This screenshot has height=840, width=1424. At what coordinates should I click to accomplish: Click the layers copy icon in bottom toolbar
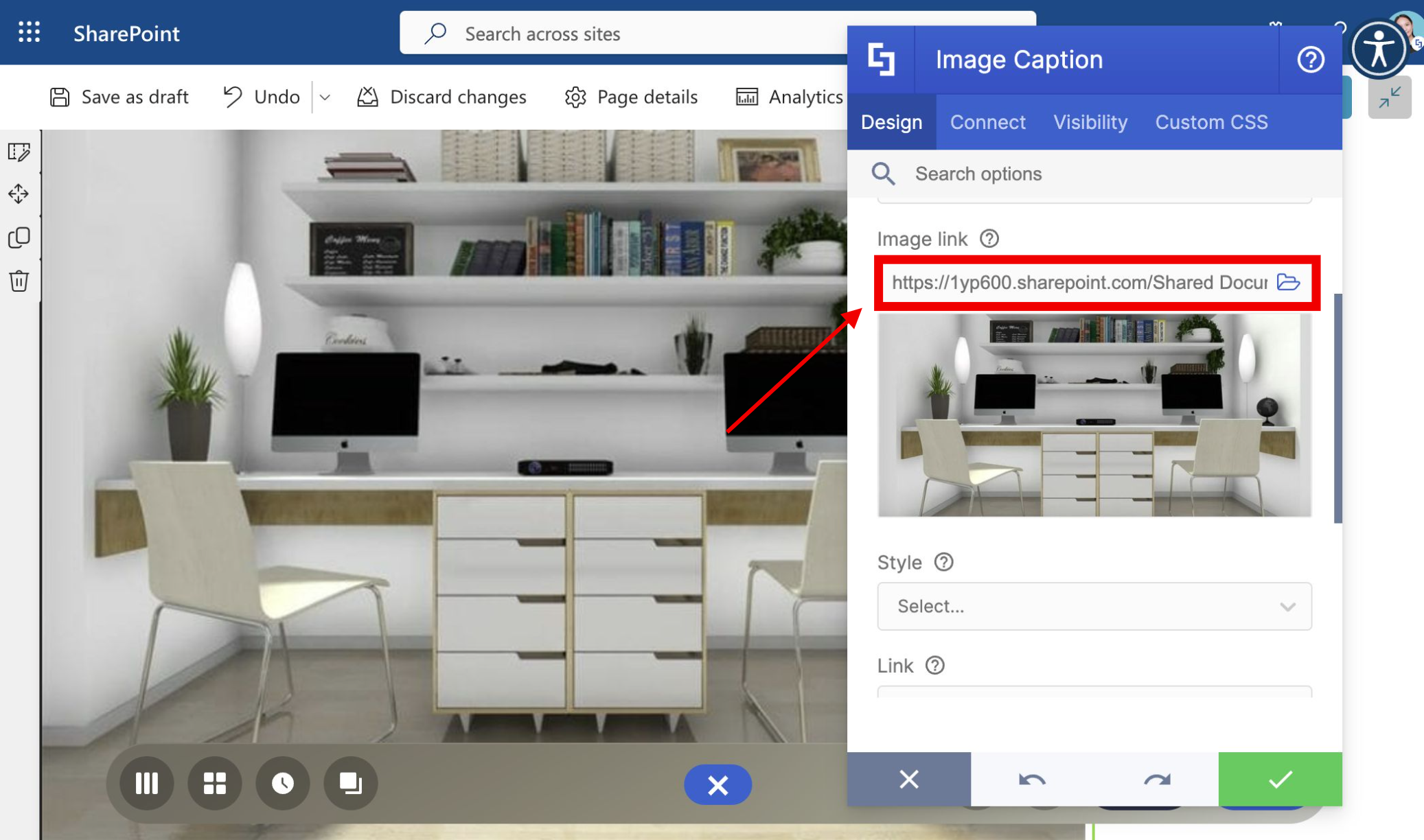point(350,783)
